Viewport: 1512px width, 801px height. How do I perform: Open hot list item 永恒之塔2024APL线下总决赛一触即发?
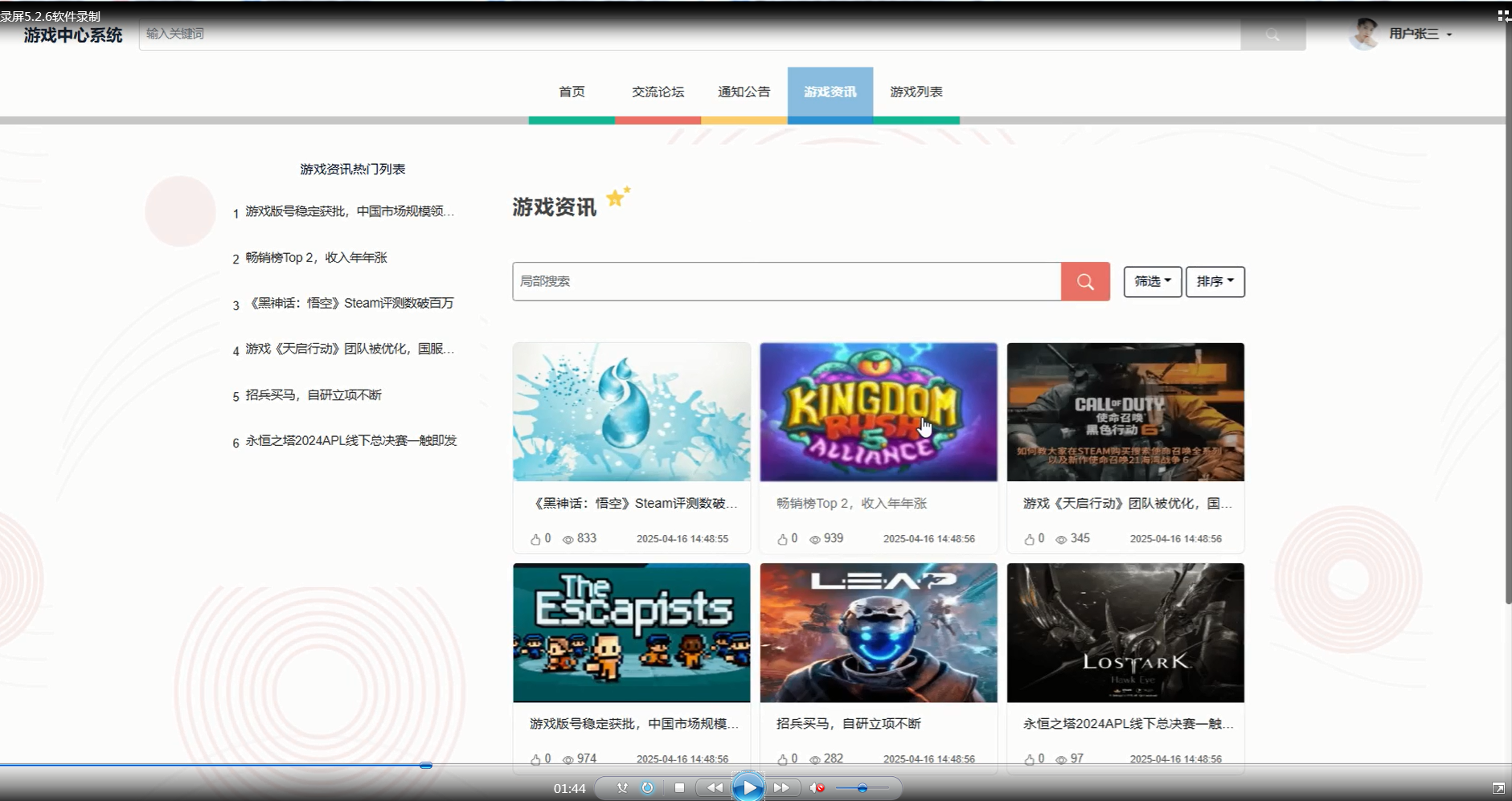click(350, 440)
